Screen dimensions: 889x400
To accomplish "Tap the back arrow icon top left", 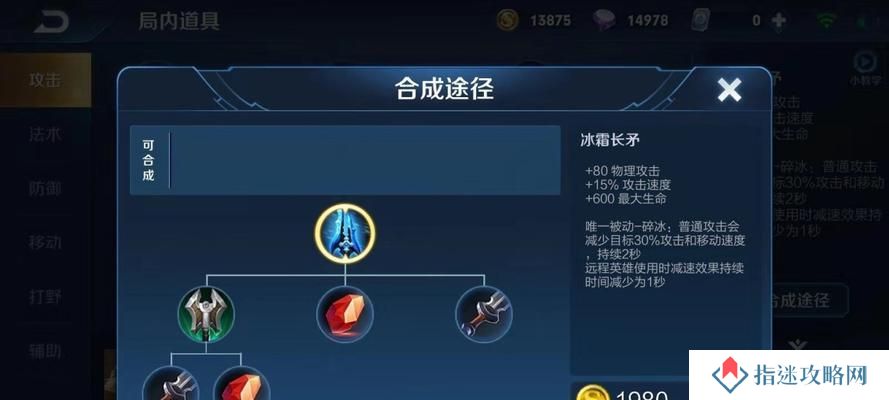I will (51, 22).
